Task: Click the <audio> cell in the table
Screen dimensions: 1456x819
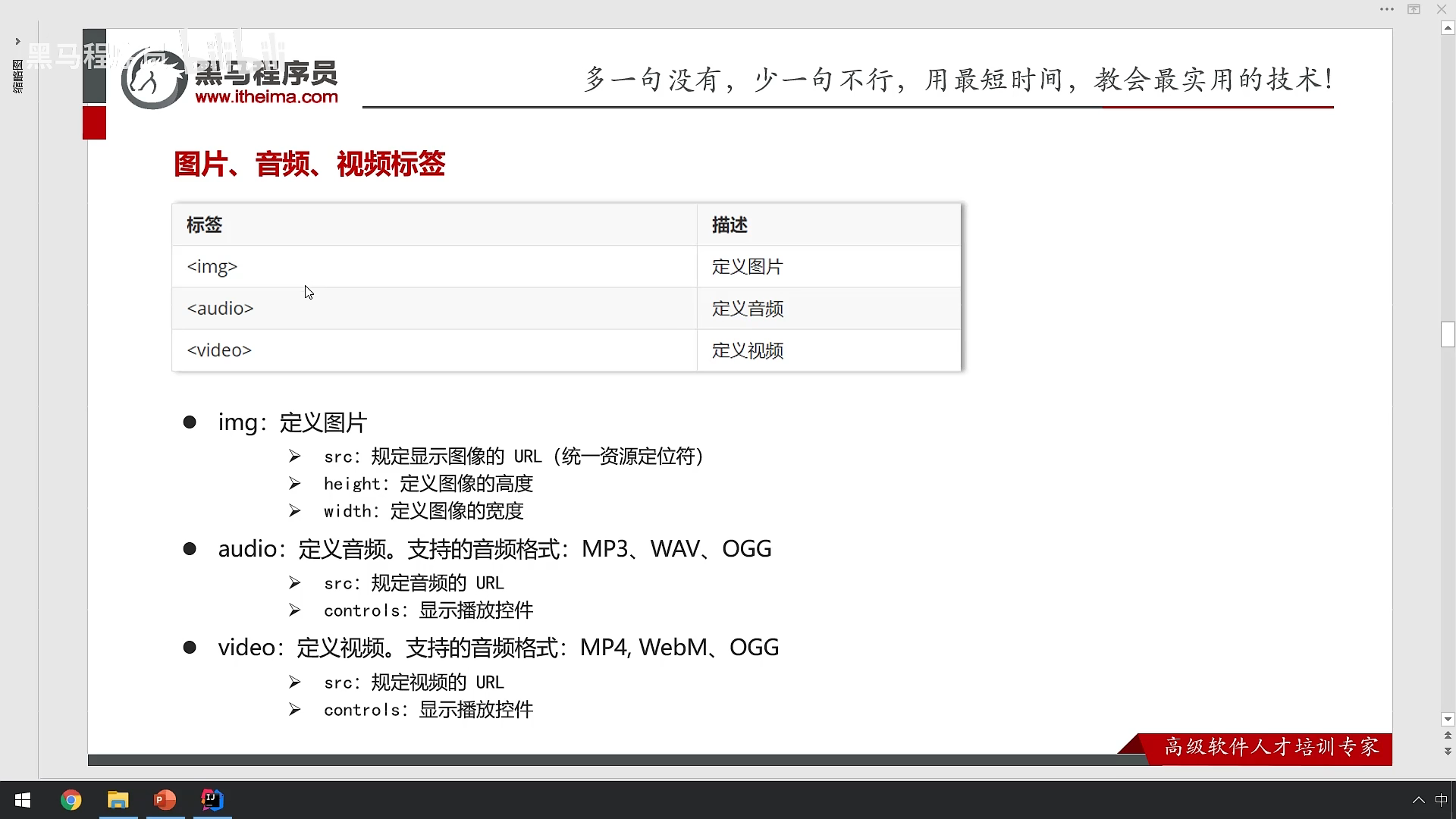Action: click(x=220, y=309)
